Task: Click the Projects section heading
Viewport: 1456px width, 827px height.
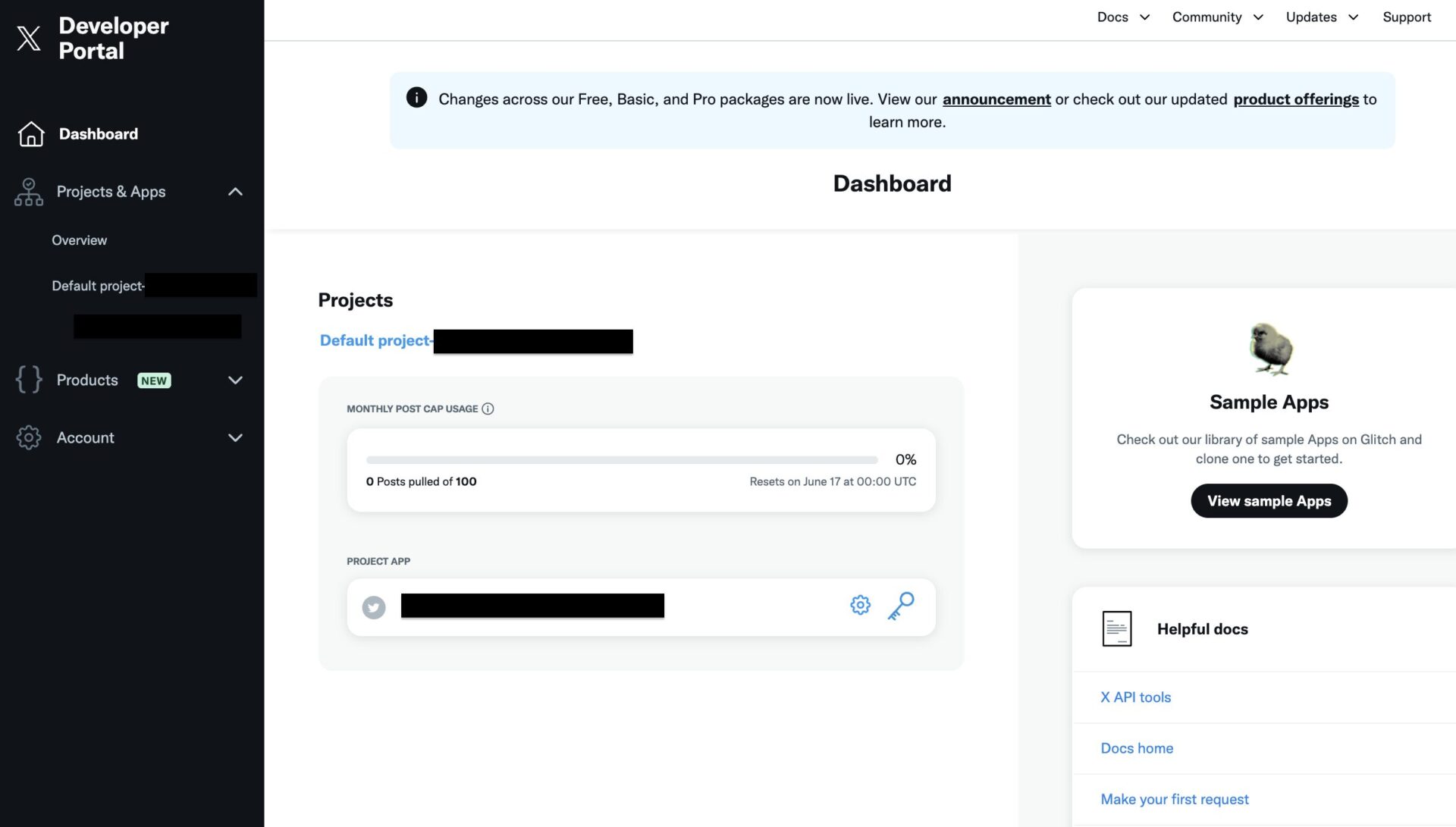Action: (355, 299)
